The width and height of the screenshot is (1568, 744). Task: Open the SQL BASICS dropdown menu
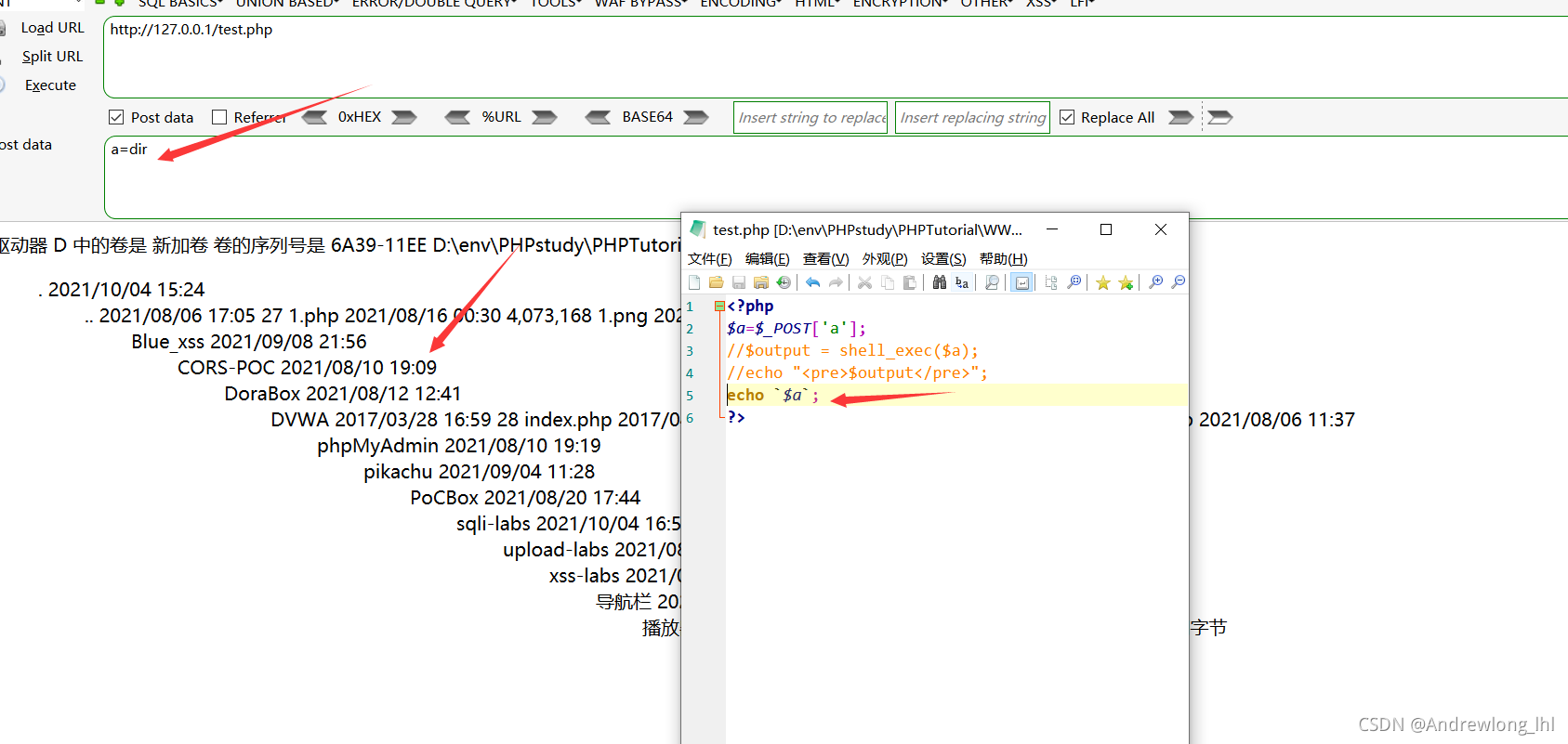click(180, 4)
